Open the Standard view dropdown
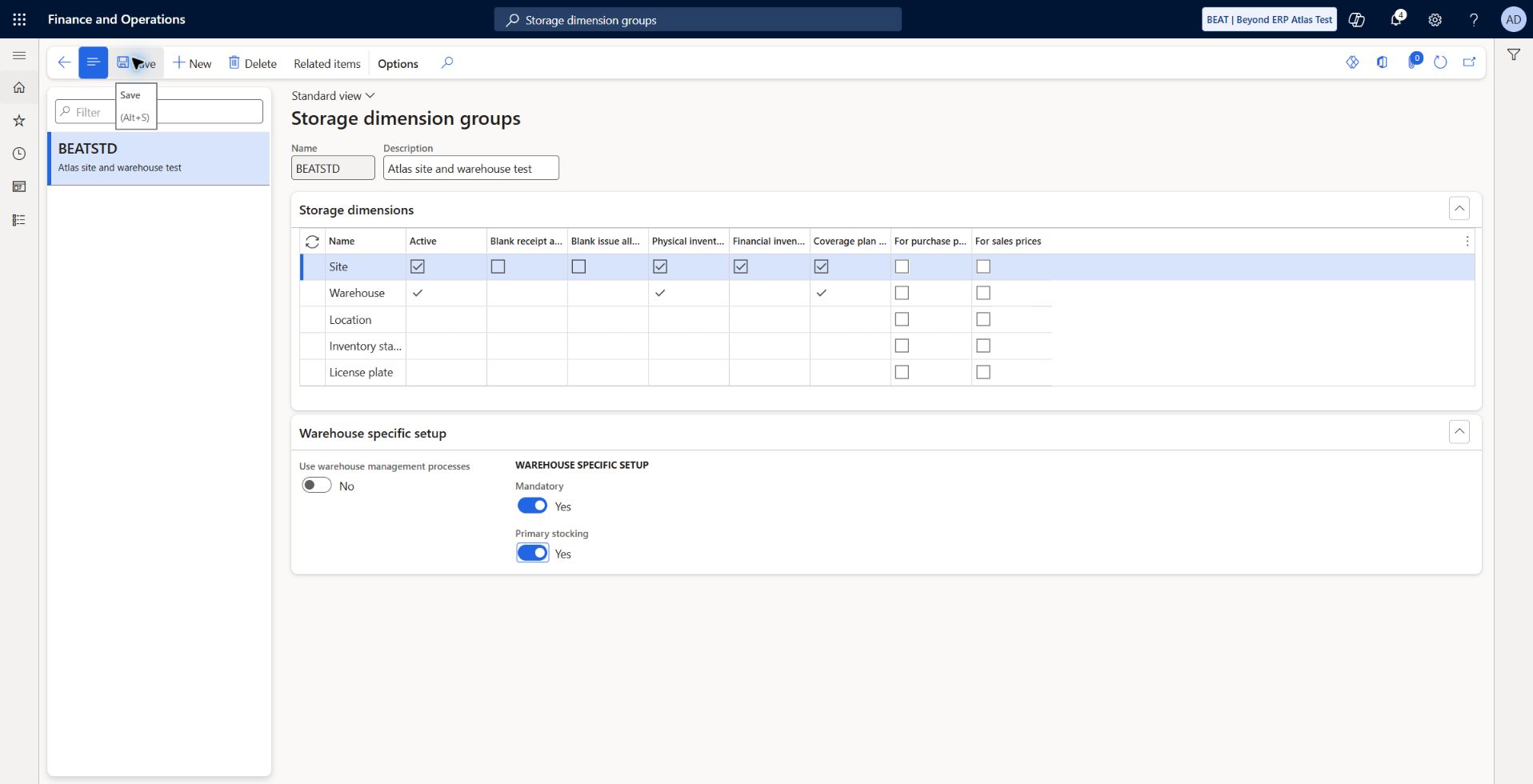This screenshot has width=1533, height=784. 333,95
